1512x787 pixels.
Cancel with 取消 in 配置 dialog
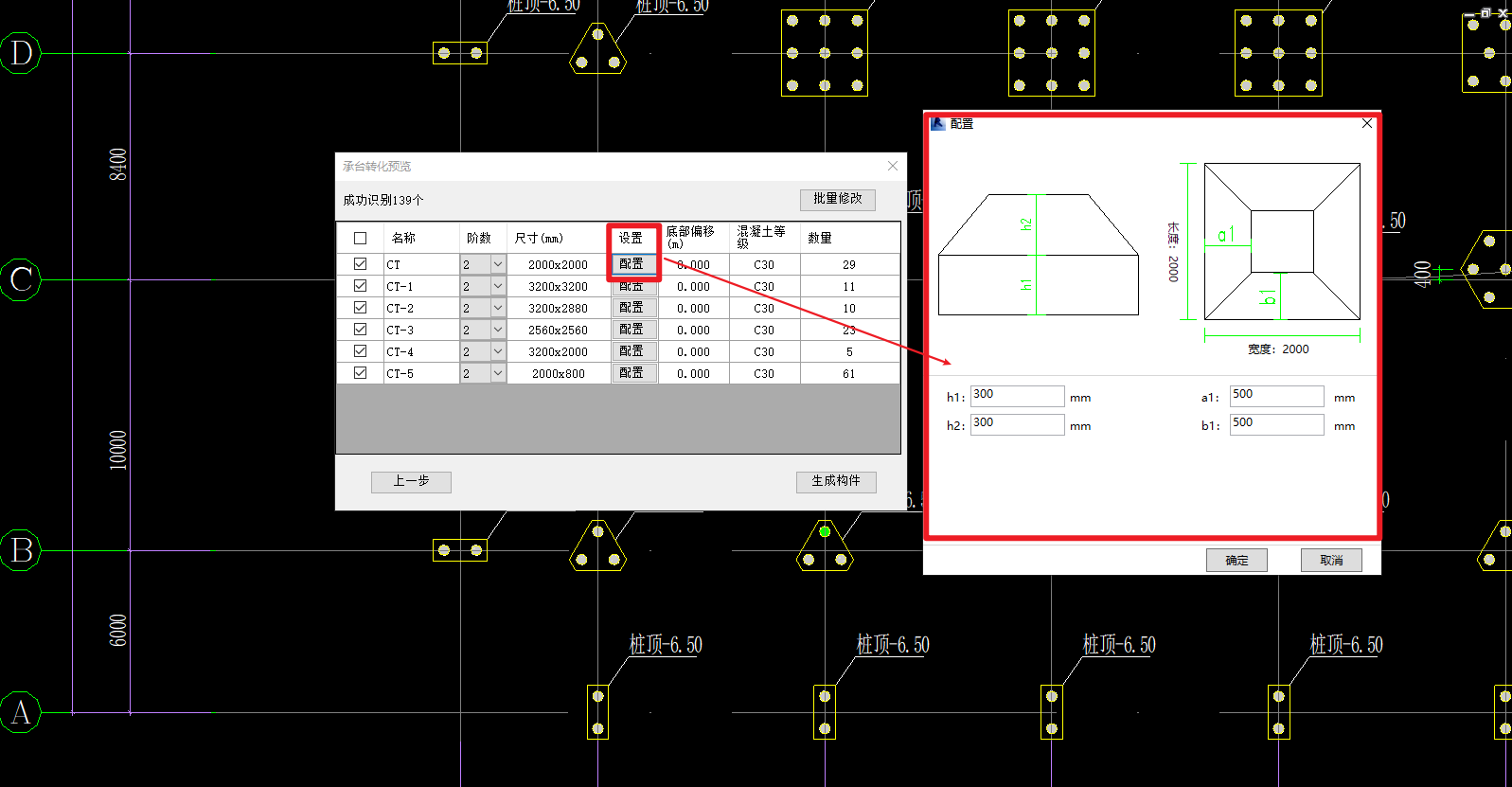point(1331,560)
